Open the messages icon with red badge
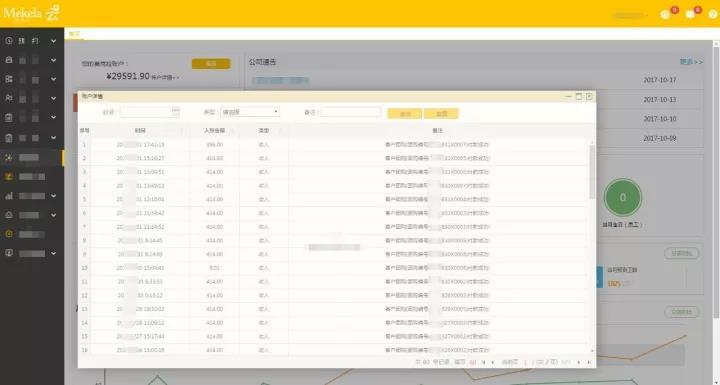 690,15
